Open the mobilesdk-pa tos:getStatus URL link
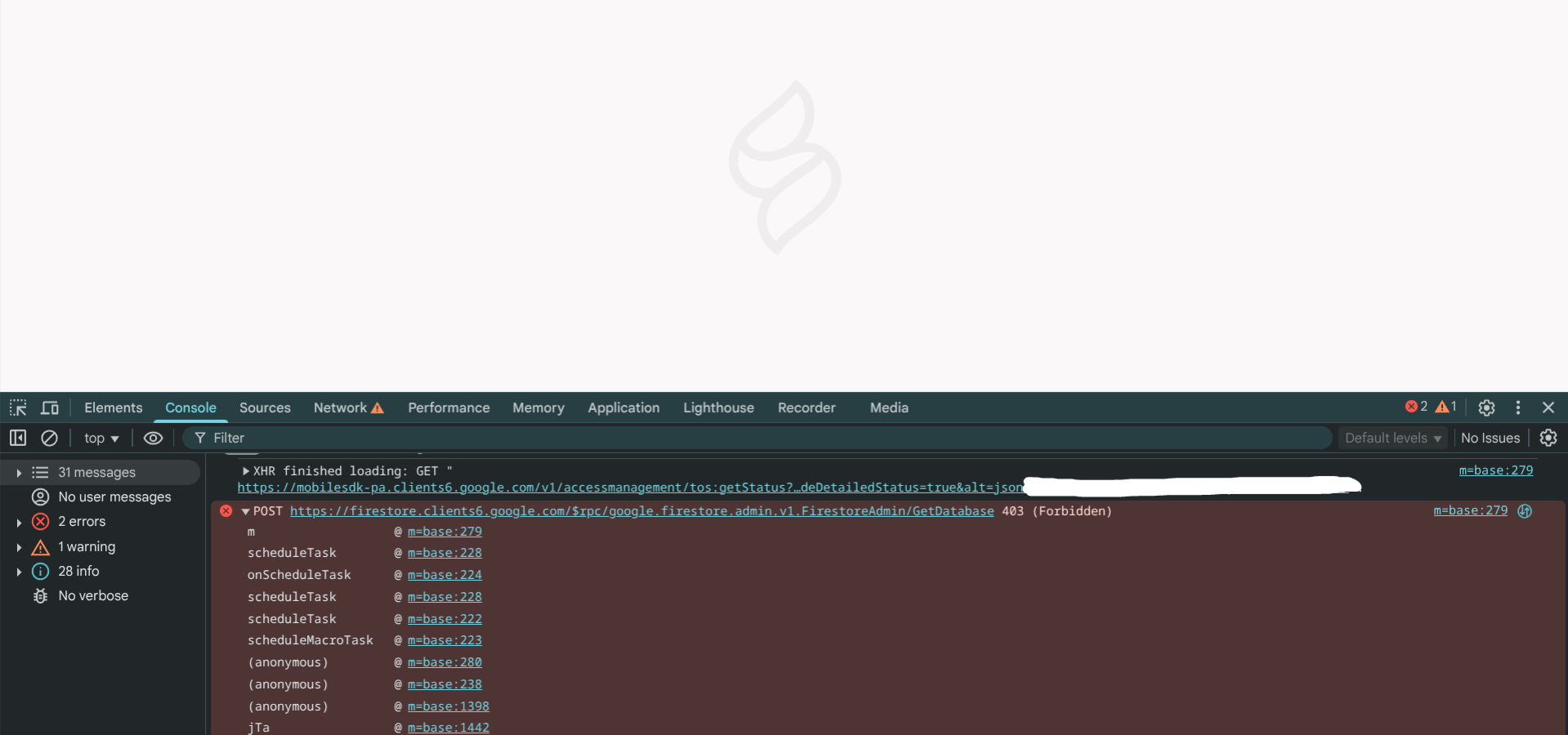The height and width of the screenshot is (735, 1568). click(x=631, y=488)
